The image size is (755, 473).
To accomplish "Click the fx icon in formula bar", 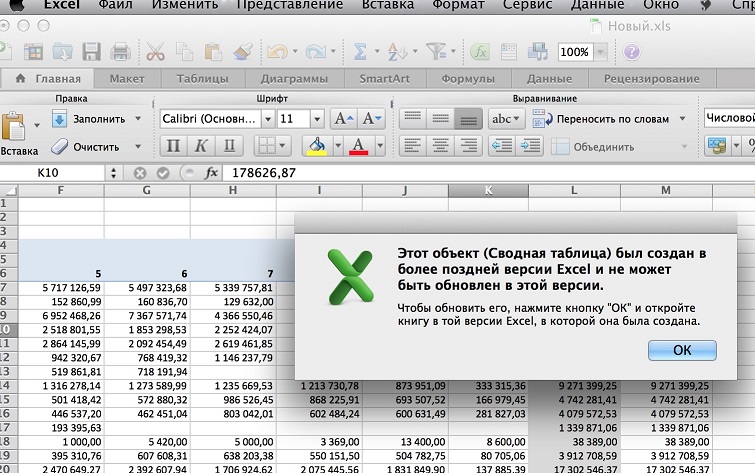I will (x=211, y=173).
